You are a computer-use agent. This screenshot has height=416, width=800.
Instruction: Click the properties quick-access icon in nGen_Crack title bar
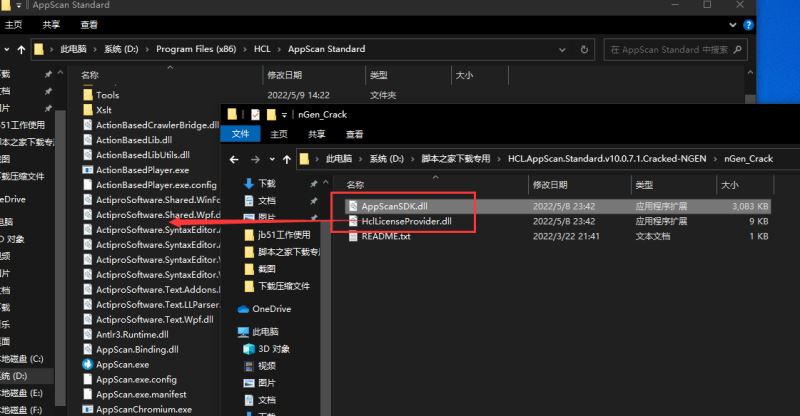(255, 115)
